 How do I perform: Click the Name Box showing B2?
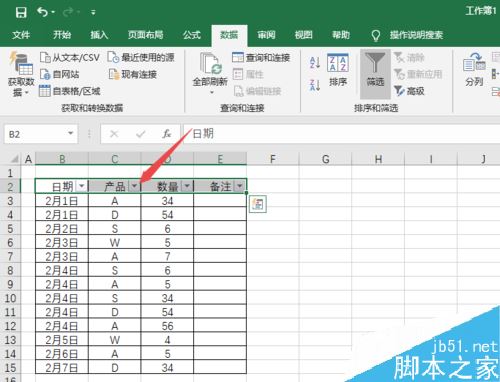pos(35,134)
